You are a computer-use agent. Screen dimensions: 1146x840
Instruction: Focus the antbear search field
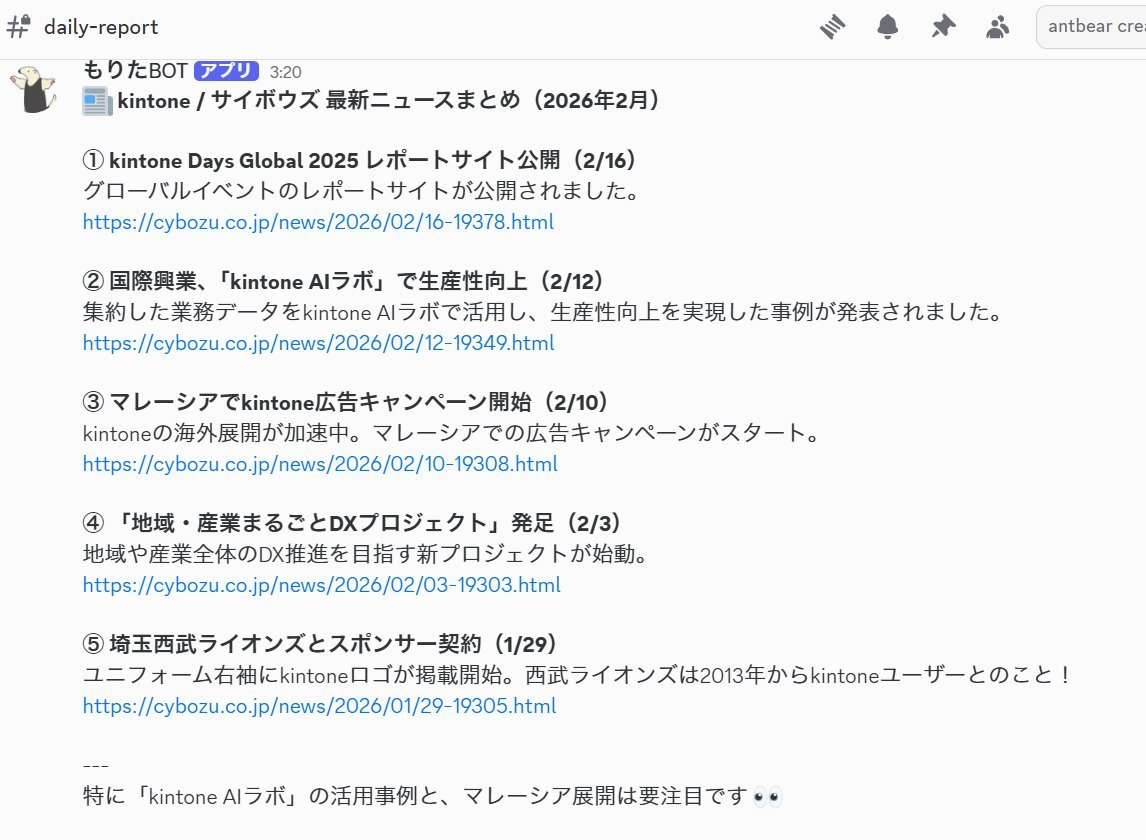coord(1093,27)
